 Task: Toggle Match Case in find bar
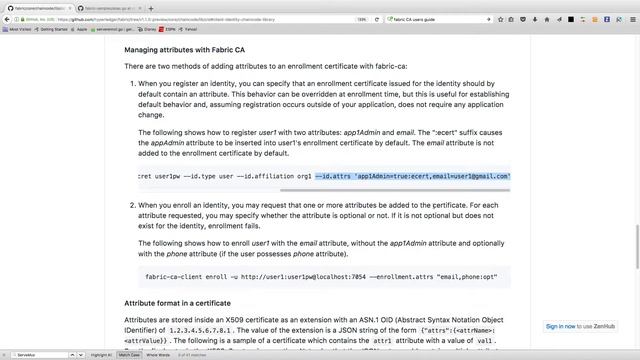[x=129, y=355]
